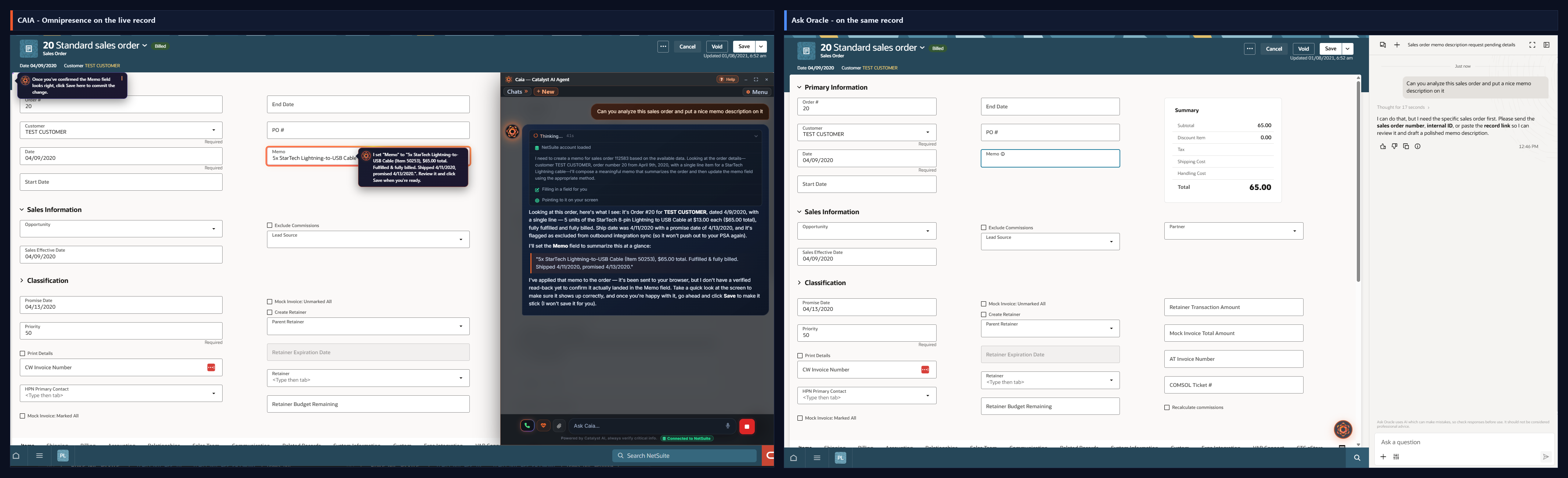Click Save in the Ask Oracle window

point(1331,49)
